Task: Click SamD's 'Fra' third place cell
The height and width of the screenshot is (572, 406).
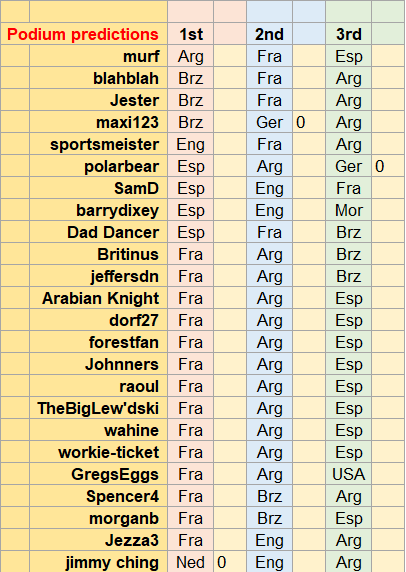Action: pyautogui.click(x=348, y=188)
